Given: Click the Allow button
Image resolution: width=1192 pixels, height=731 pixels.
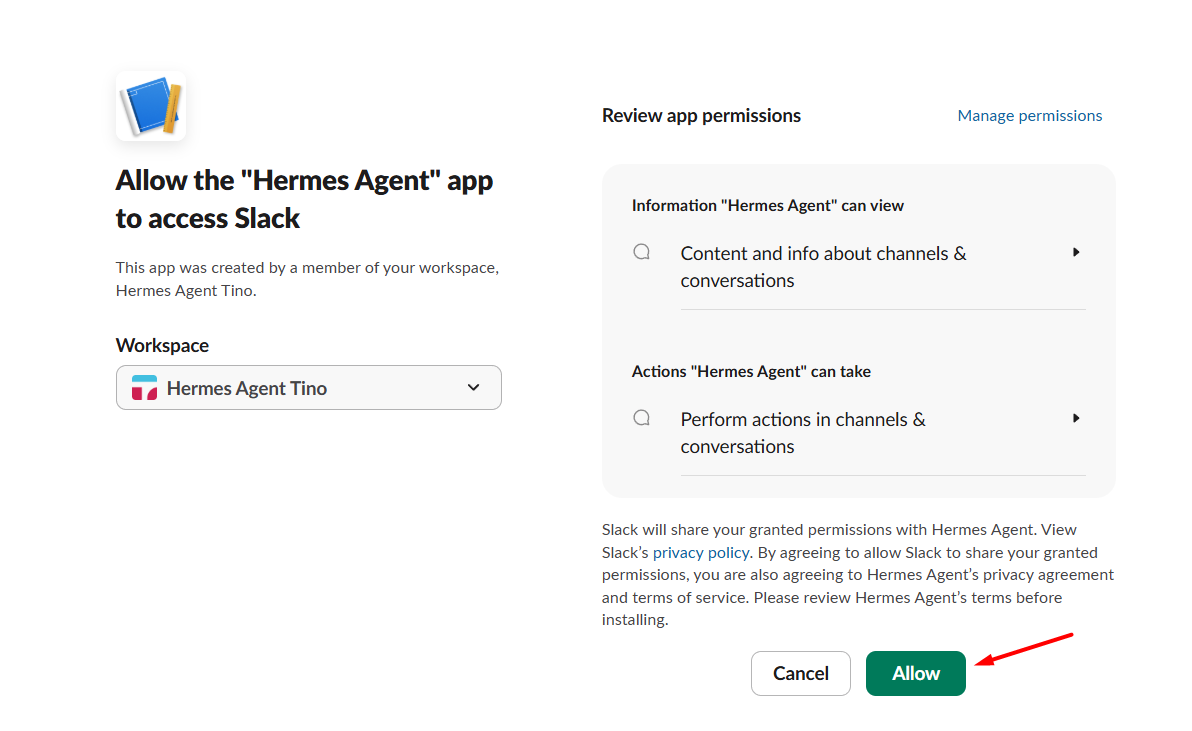Looking at the screenshot, I should 915,673.
